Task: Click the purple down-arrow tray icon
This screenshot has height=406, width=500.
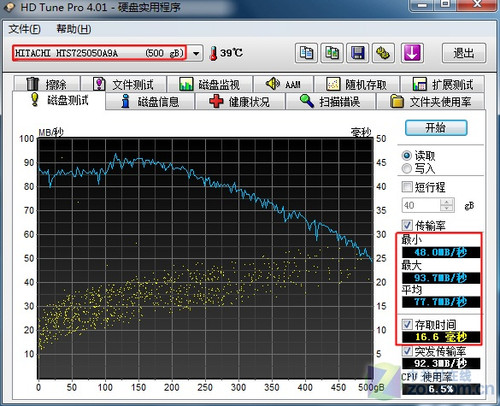Action: click(412, 53)
